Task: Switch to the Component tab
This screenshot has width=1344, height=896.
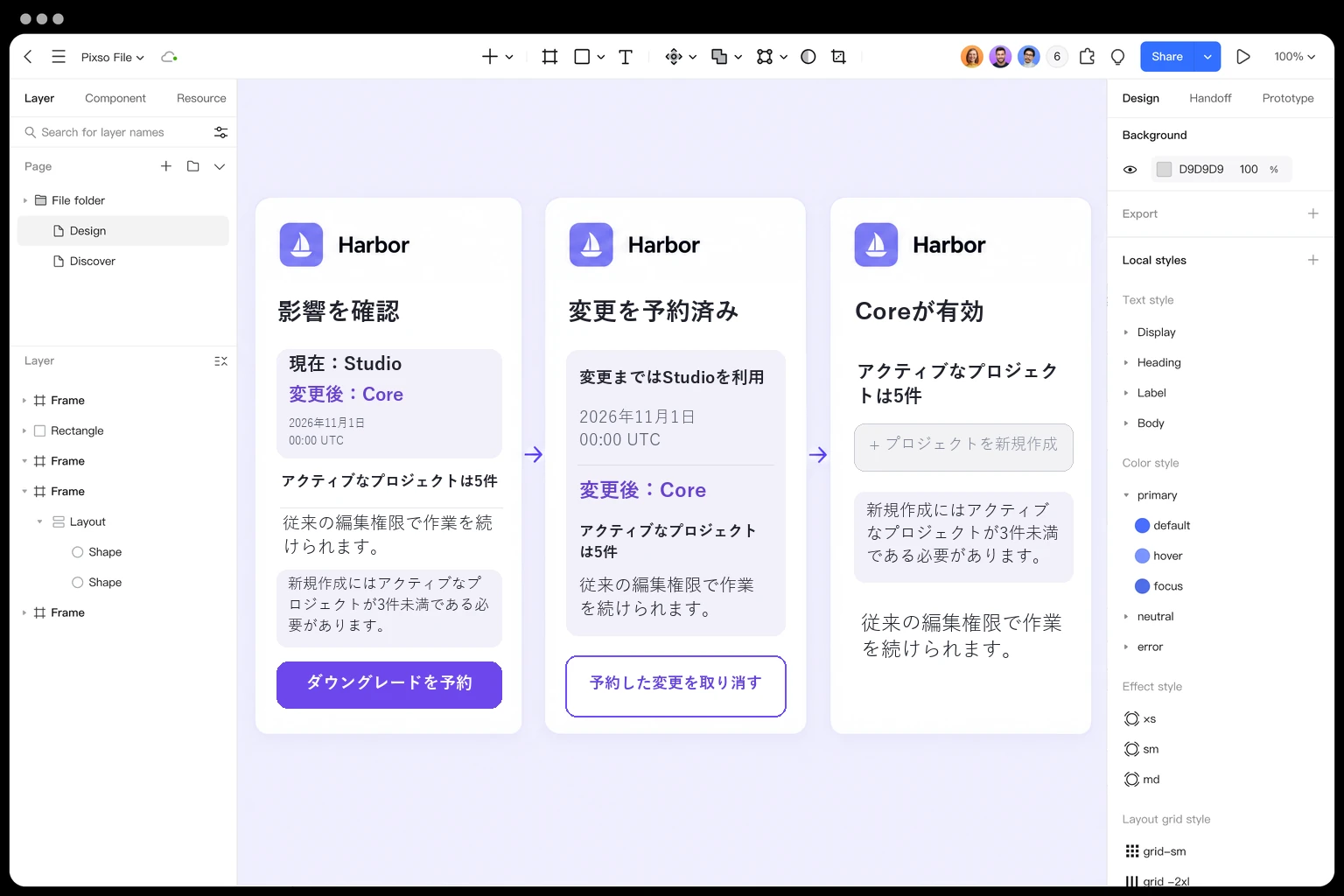Action: pos(115,98)
